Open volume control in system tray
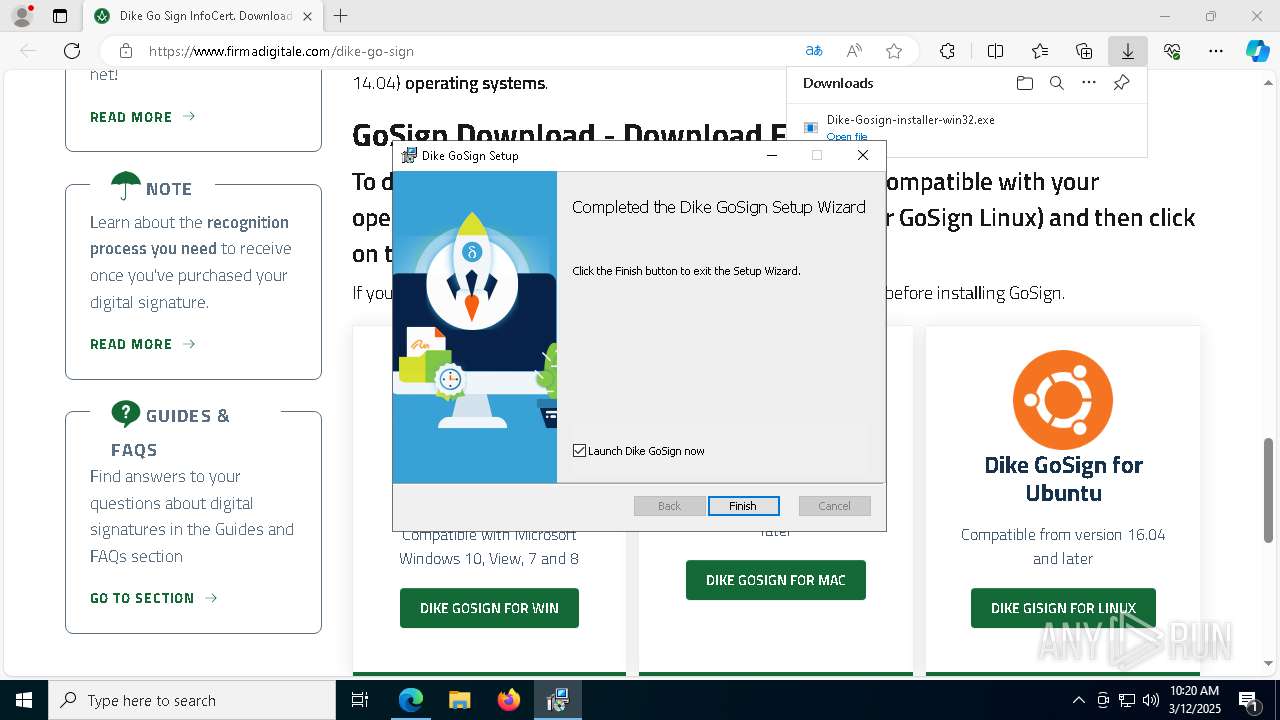 tap(1151, 700)
